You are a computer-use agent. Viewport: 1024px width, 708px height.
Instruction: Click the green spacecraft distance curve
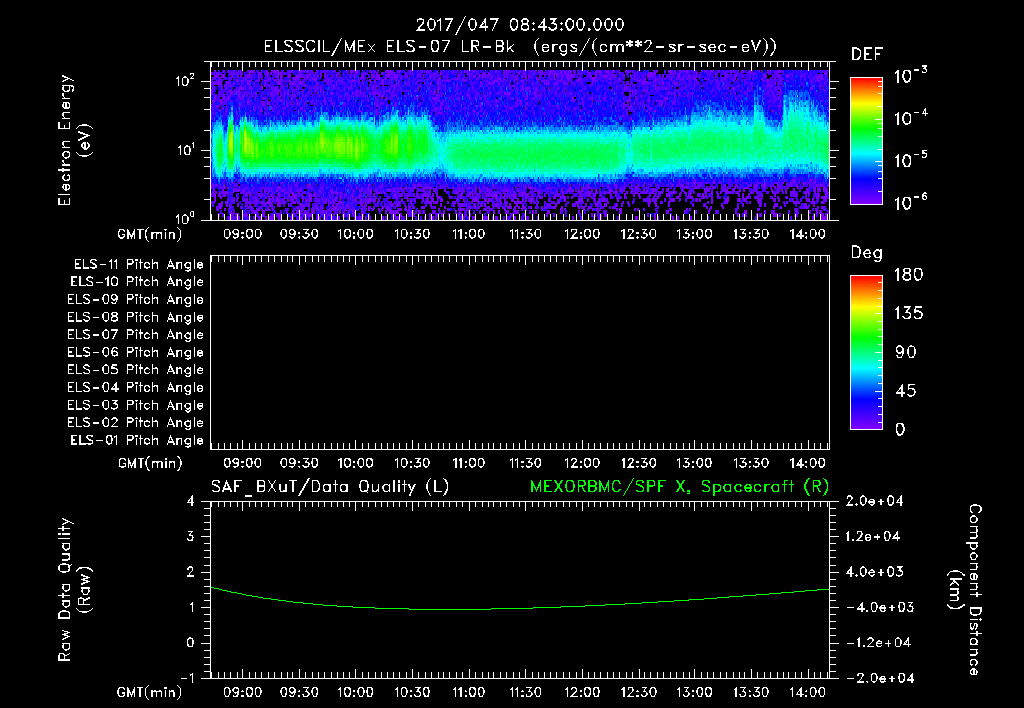point(520,607)
